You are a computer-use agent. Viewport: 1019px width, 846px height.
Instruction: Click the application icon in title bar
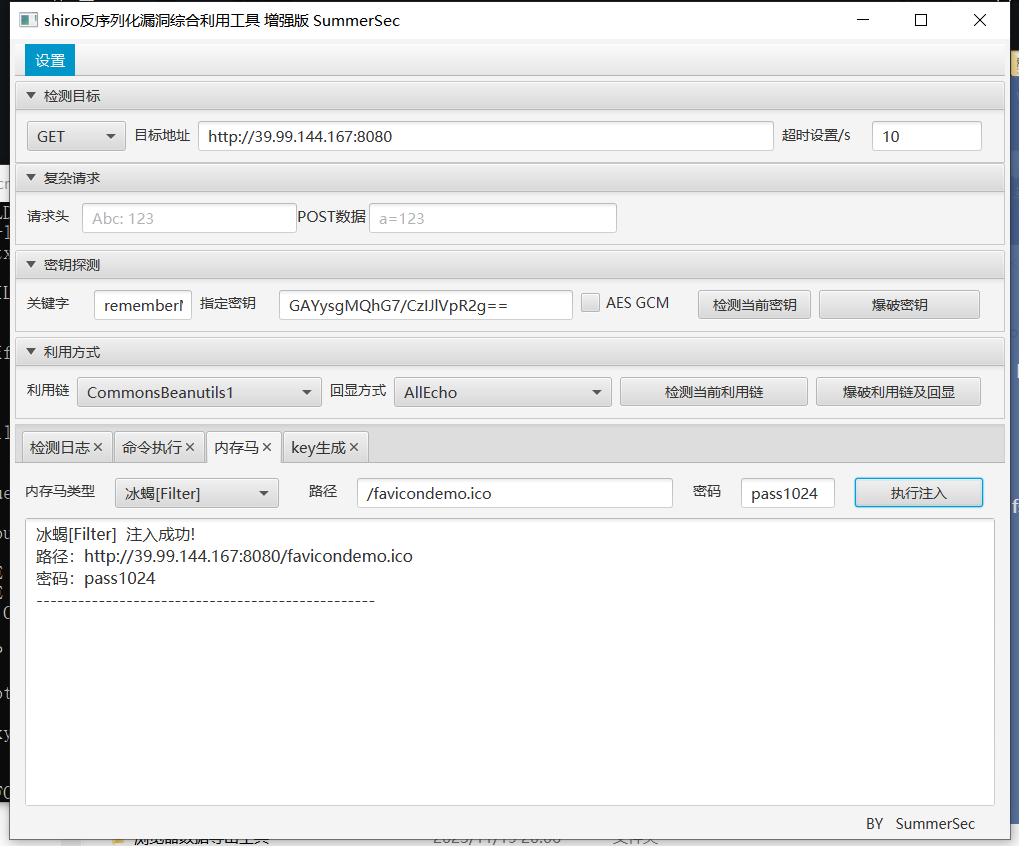pos(29,20)
